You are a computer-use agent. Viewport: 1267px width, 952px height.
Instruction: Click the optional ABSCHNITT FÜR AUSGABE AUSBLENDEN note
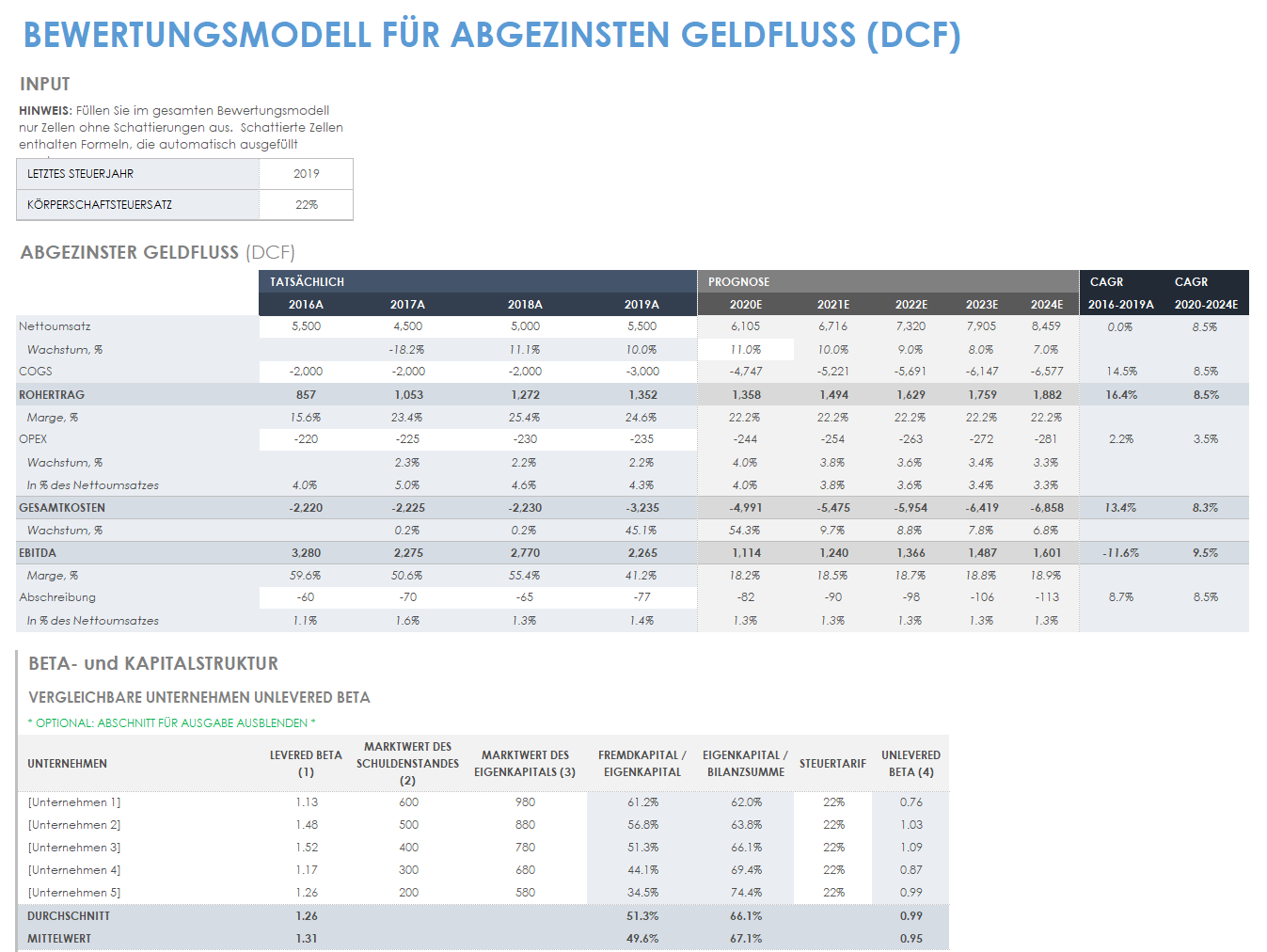[172, 723]
